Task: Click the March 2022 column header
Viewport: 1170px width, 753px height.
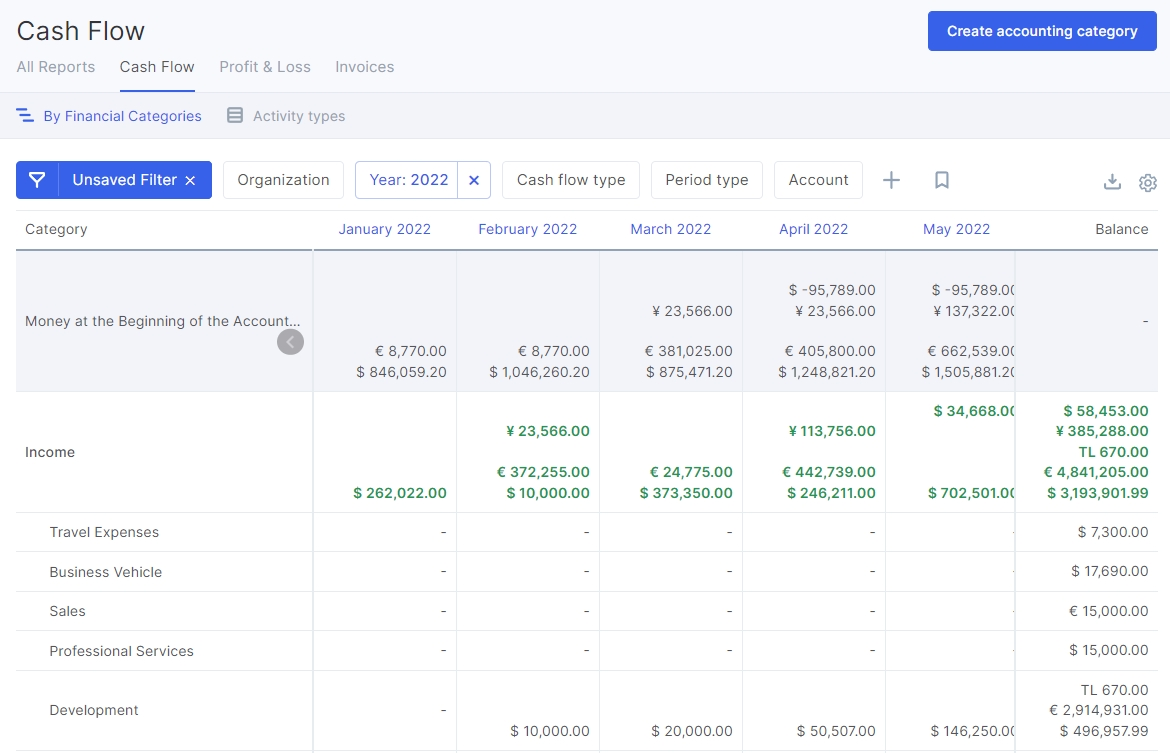Action: 670,229
